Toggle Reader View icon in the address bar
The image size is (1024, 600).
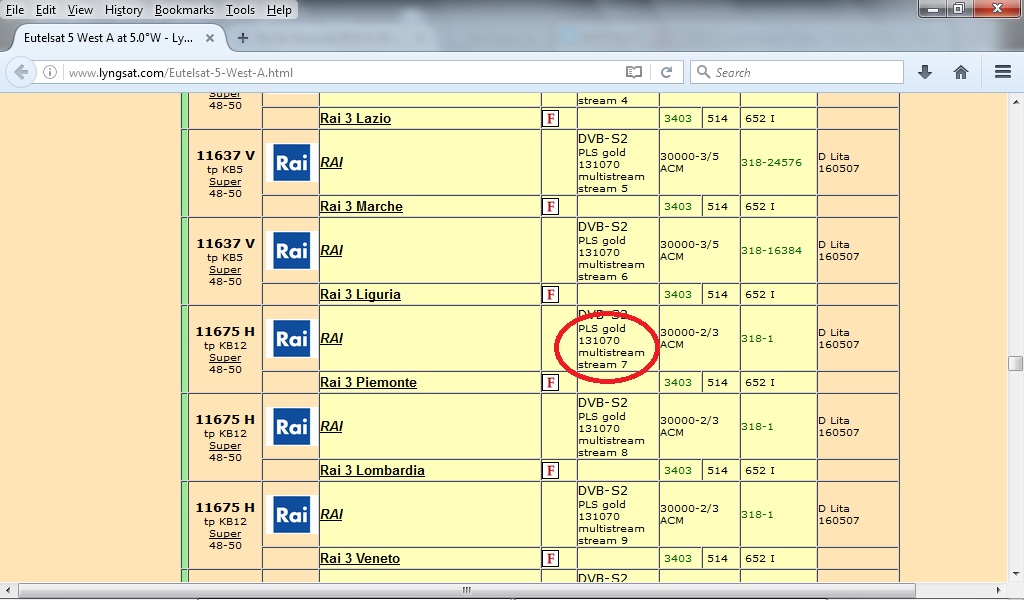[x=633, y=72]
